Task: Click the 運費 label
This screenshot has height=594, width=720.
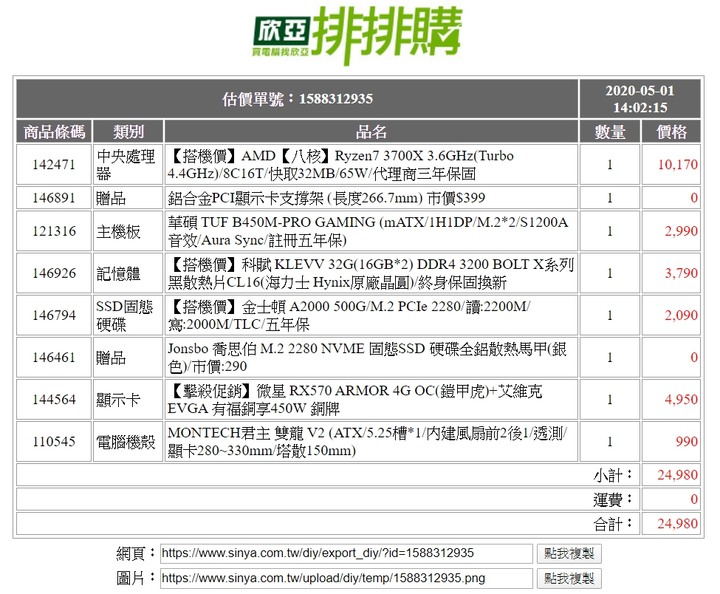Action: pos(613,499)
